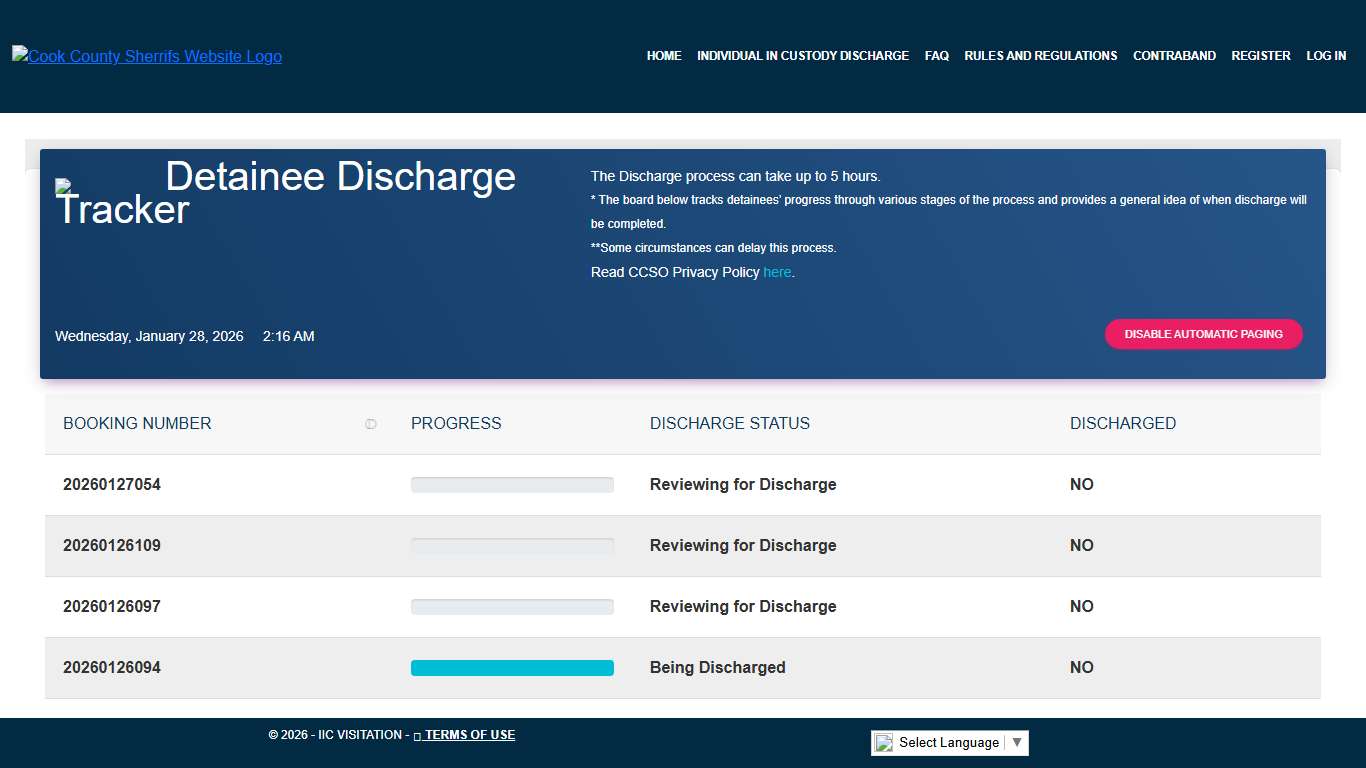Open CCSO Privacy Policy via here link
The width and height of the screenshot is (1366, 768).
click(x=777, y=272)
